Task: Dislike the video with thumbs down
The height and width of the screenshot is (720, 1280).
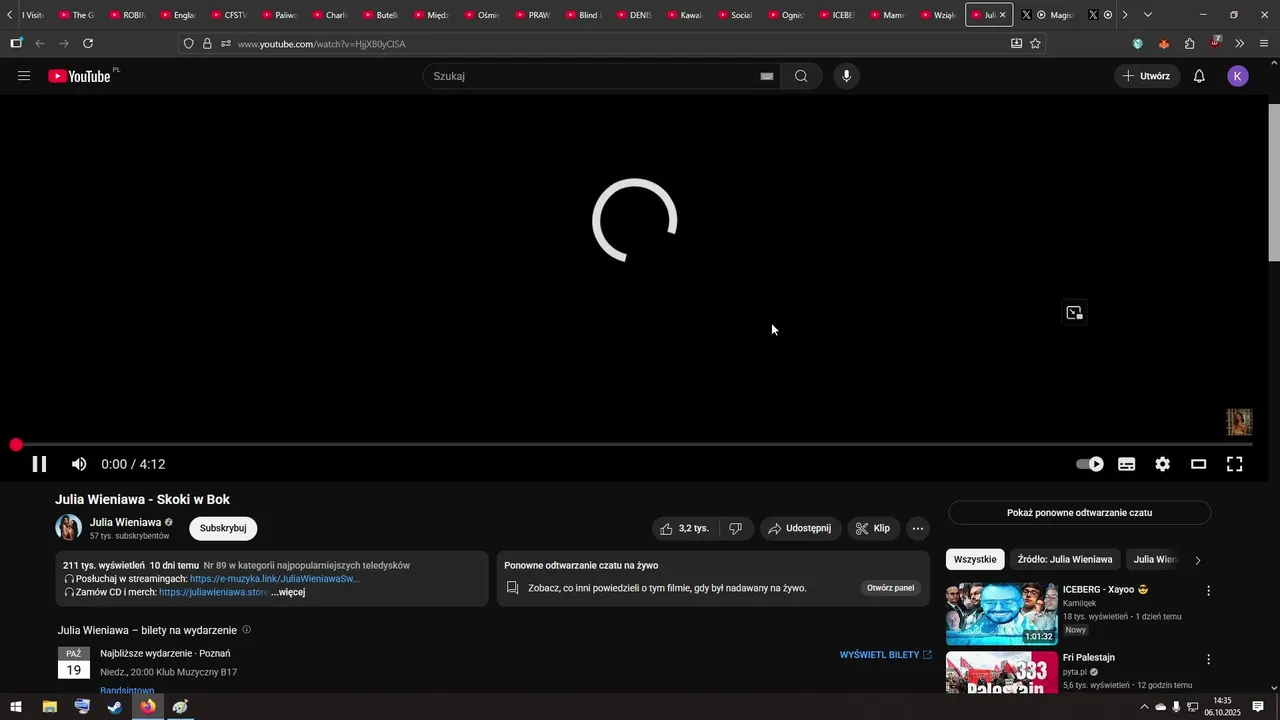Action: tap(736, 528)
